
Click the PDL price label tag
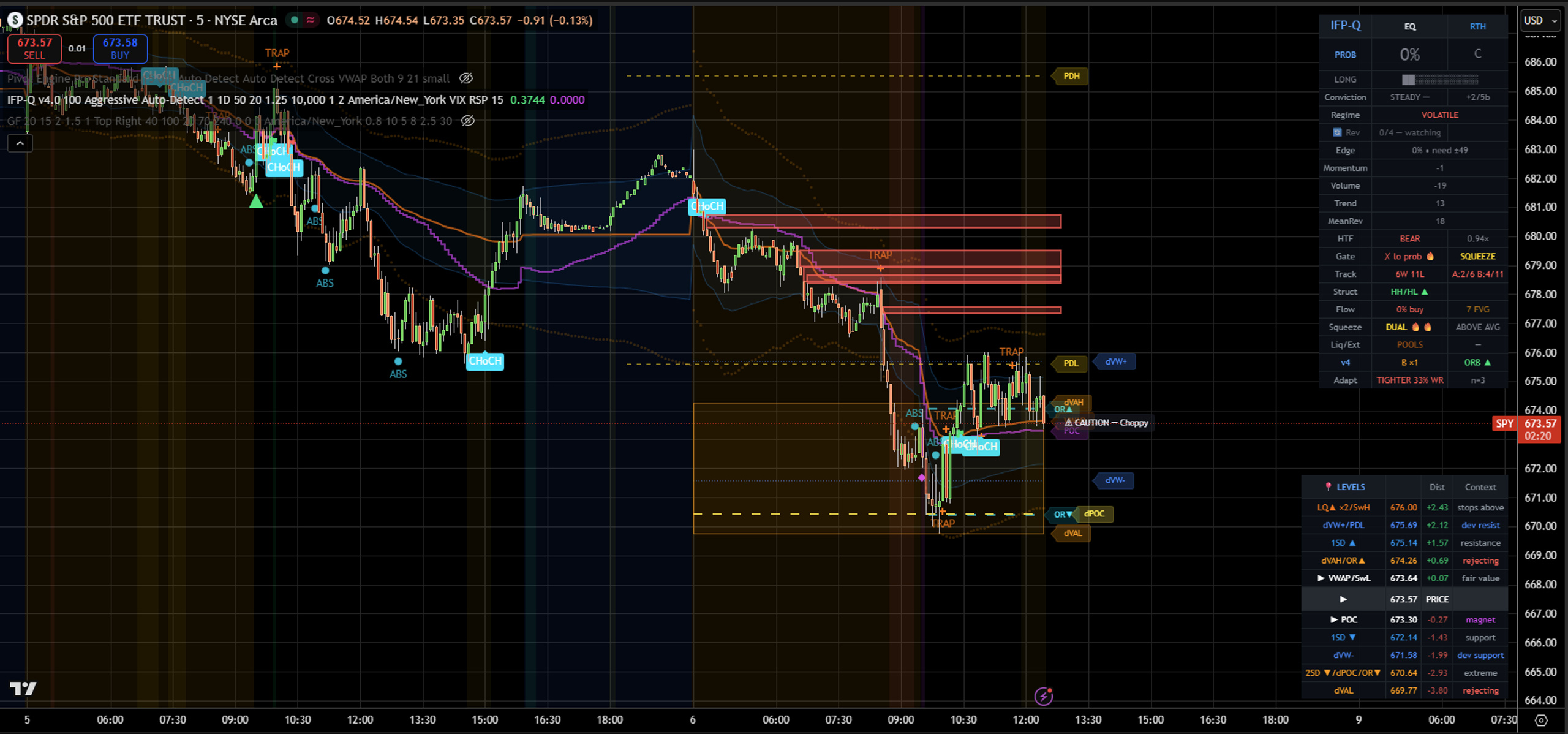(x=1069, y=363)
